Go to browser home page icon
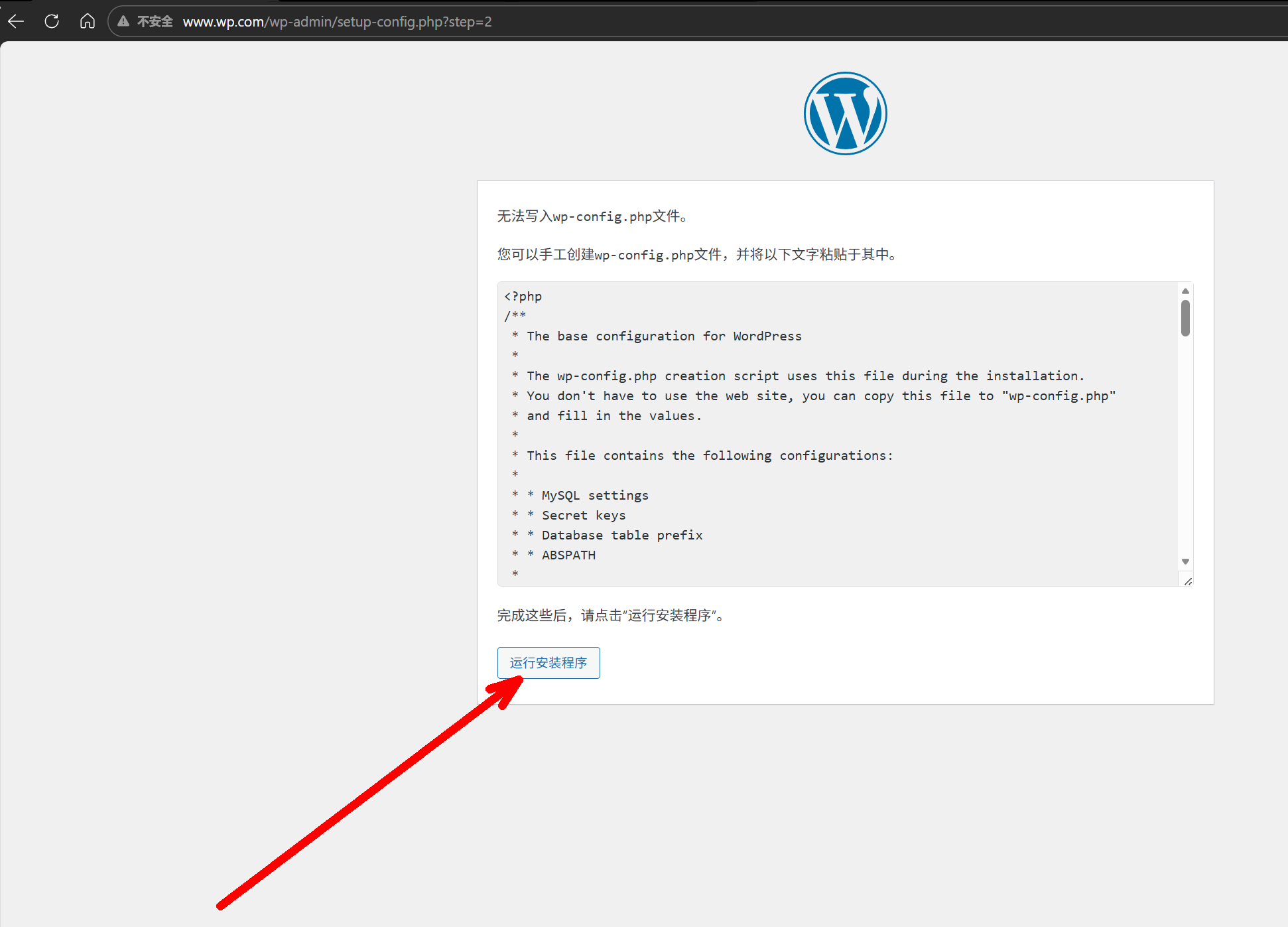The image size is (1288, 927). (87, 21)
